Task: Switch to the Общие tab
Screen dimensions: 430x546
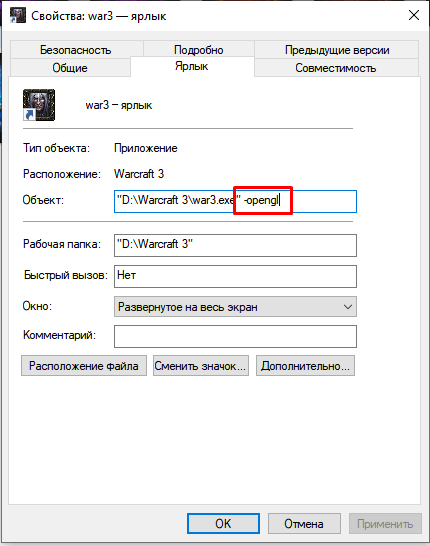Action: click(x=70, y=68)
